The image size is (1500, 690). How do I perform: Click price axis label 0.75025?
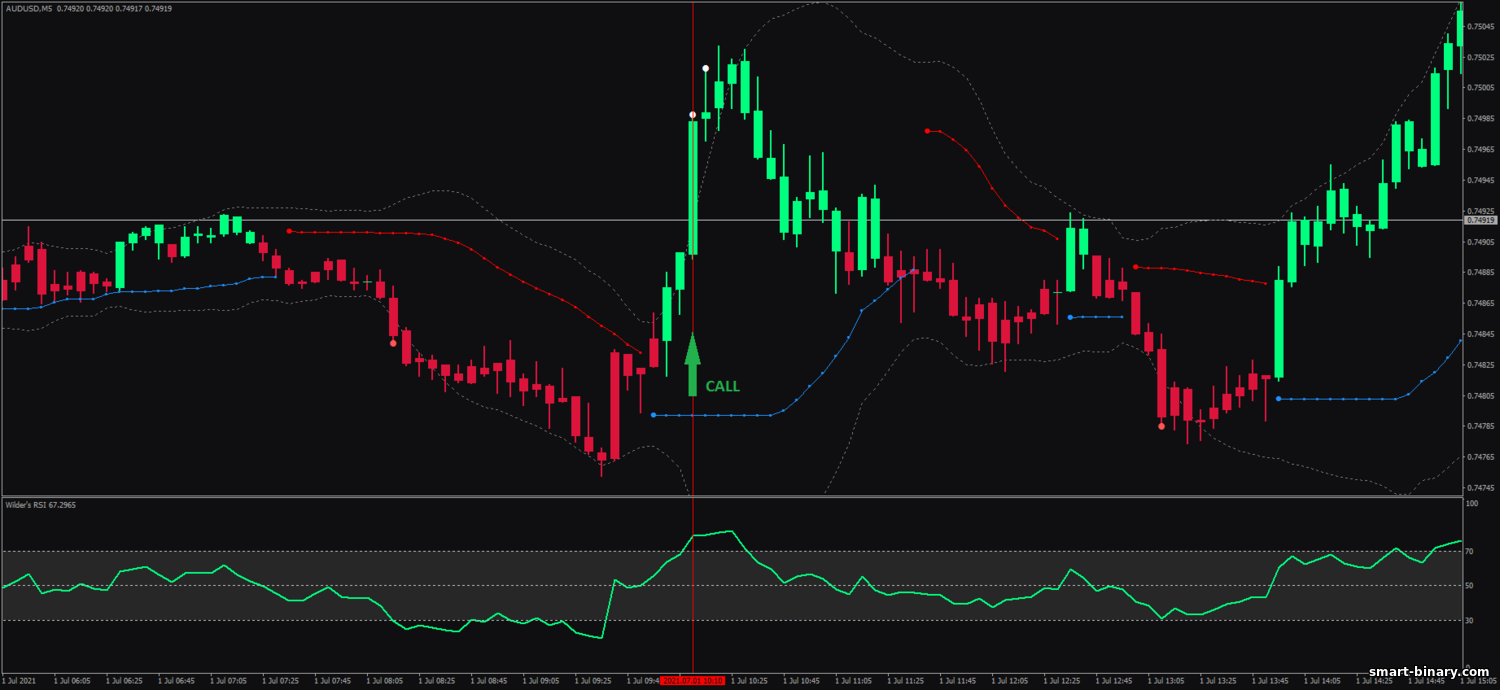1482,56
